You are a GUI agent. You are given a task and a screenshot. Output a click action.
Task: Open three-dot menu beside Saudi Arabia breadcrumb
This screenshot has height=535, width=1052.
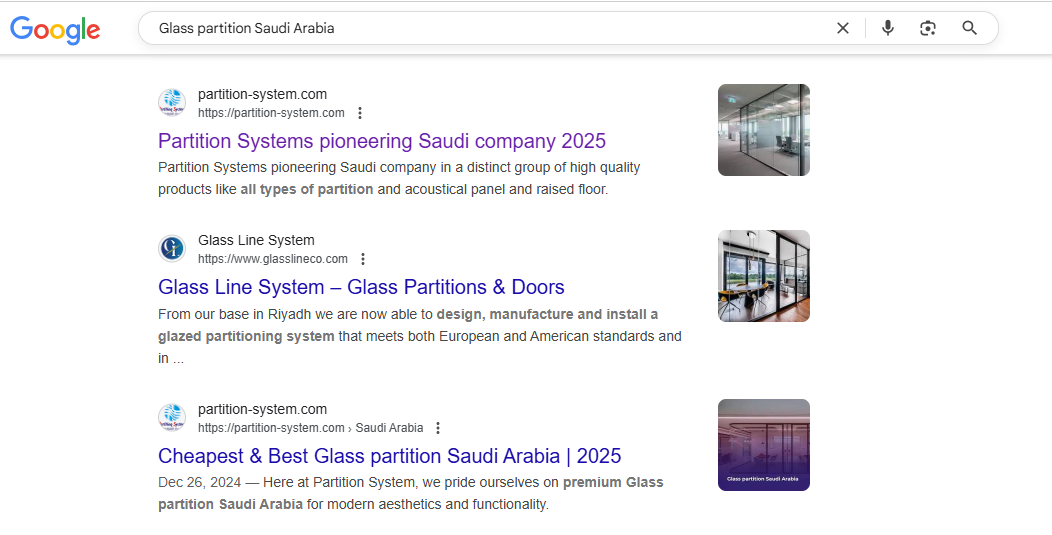pyautogui.click(x=438, y=428)
